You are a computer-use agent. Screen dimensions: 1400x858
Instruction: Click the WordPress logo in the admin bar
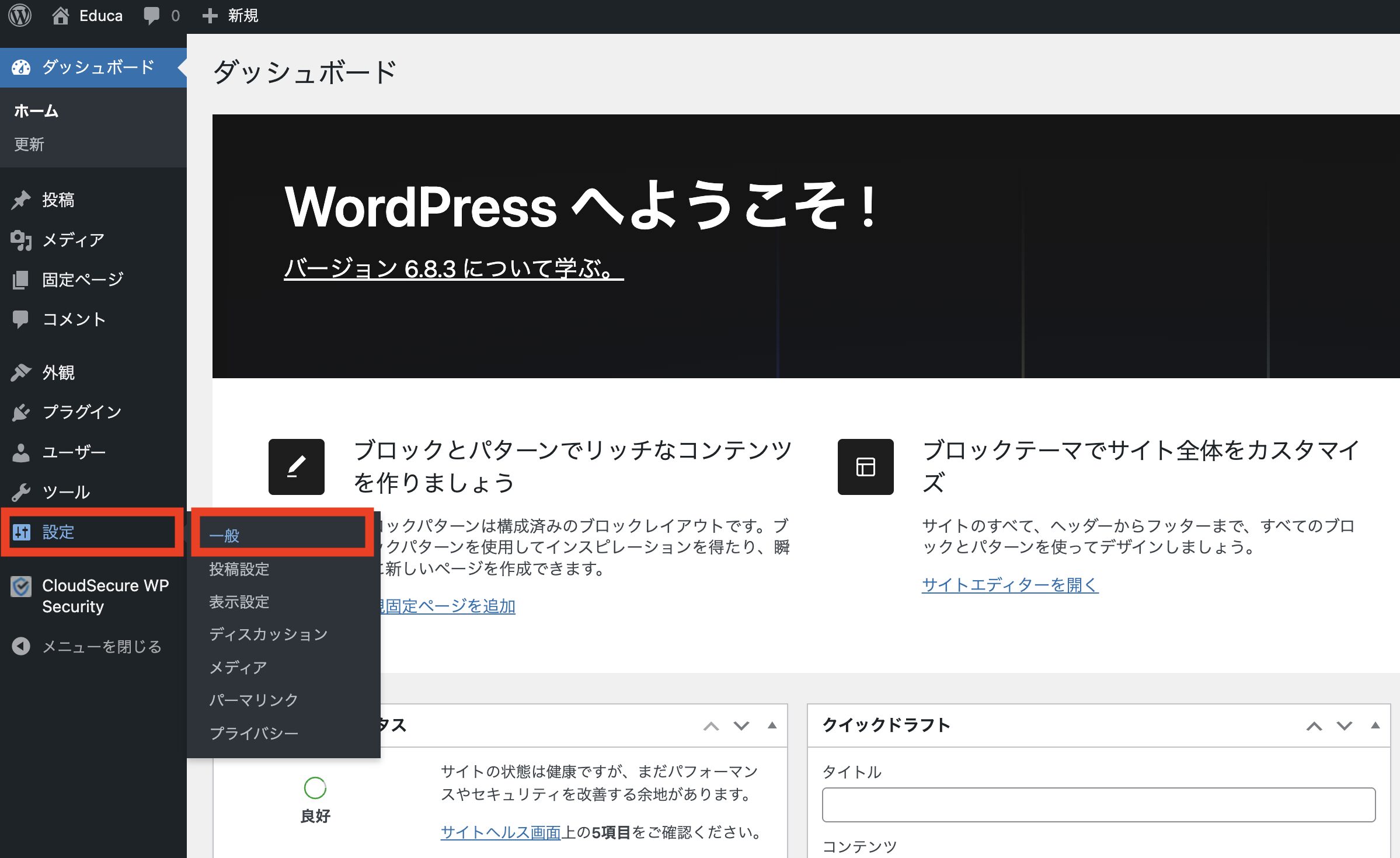click(19, 16)
